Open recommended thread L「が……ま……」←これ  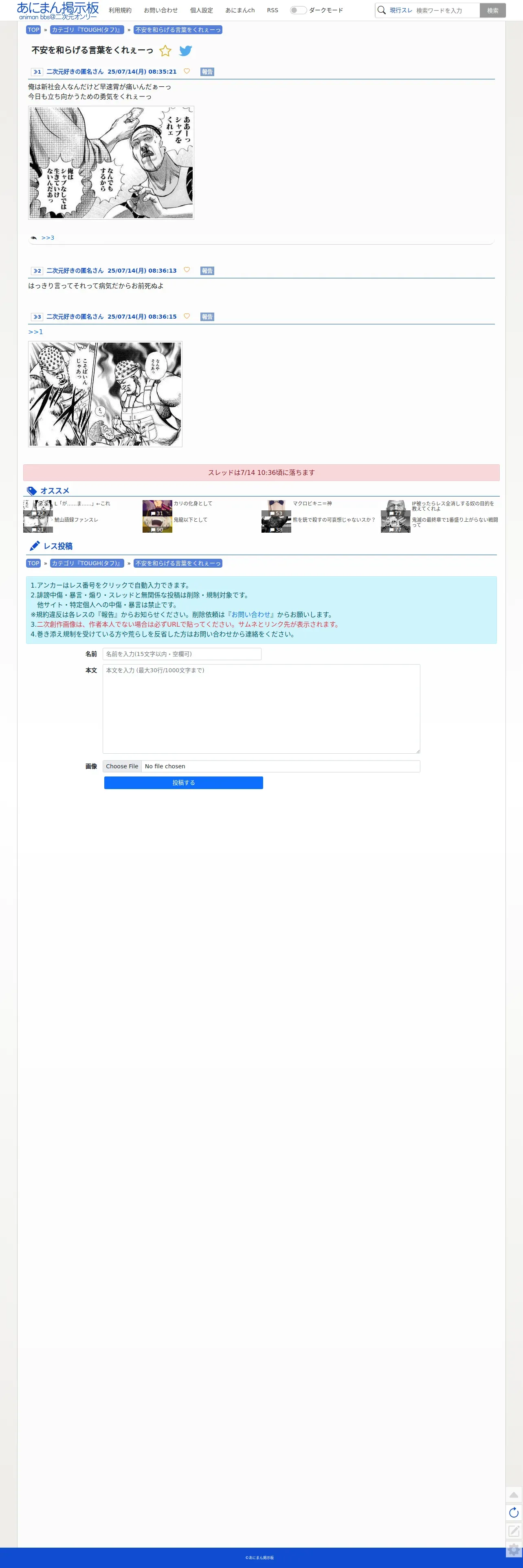(x=82, y=503)
